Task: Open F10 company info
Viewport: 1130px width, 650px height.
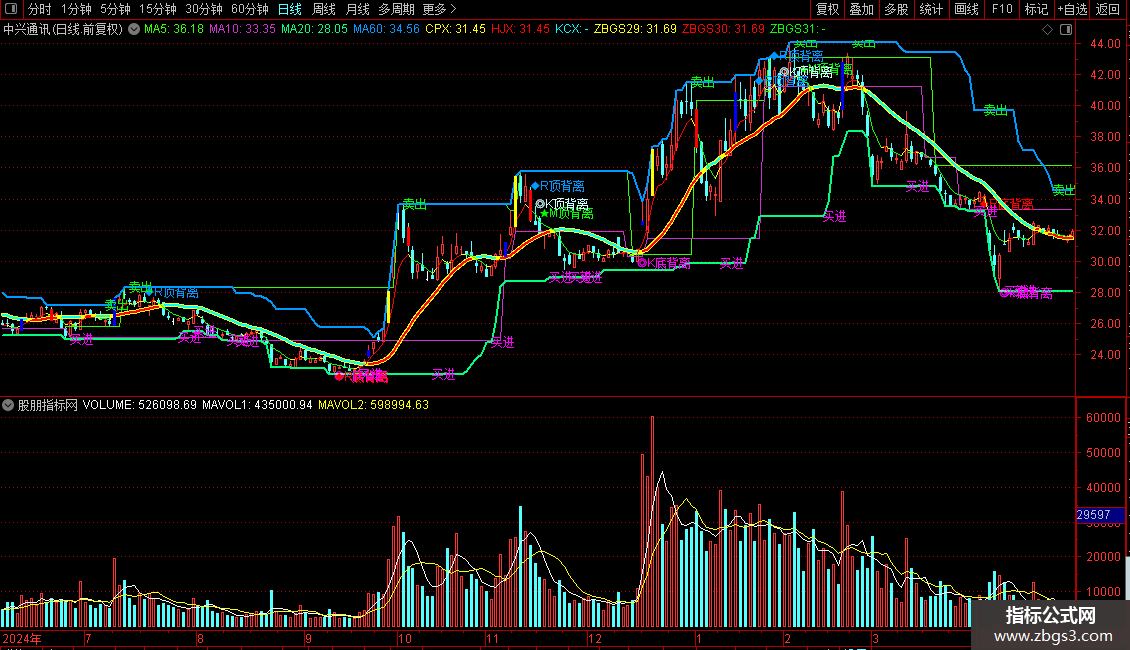Action: pyautogui.click(x=1002, y=9)
